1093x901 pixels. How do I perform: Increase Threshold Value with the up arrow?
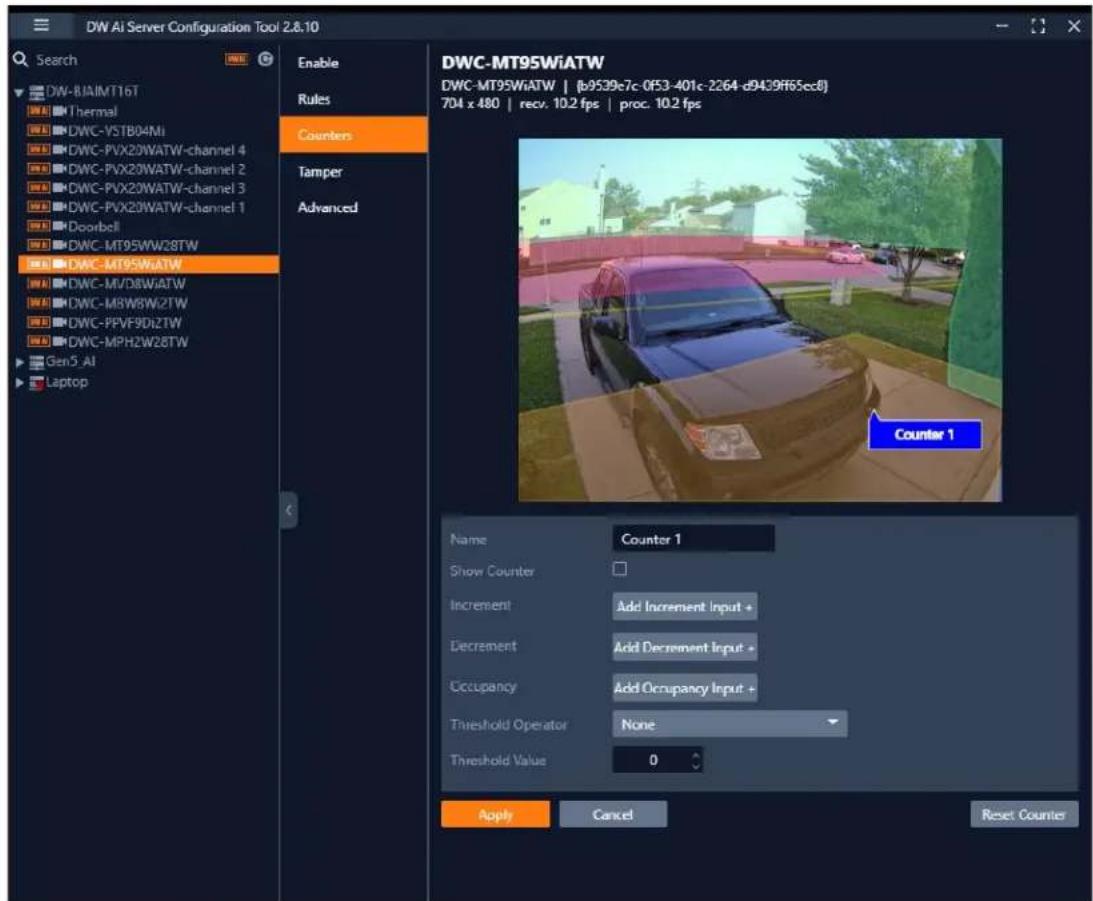696,754
